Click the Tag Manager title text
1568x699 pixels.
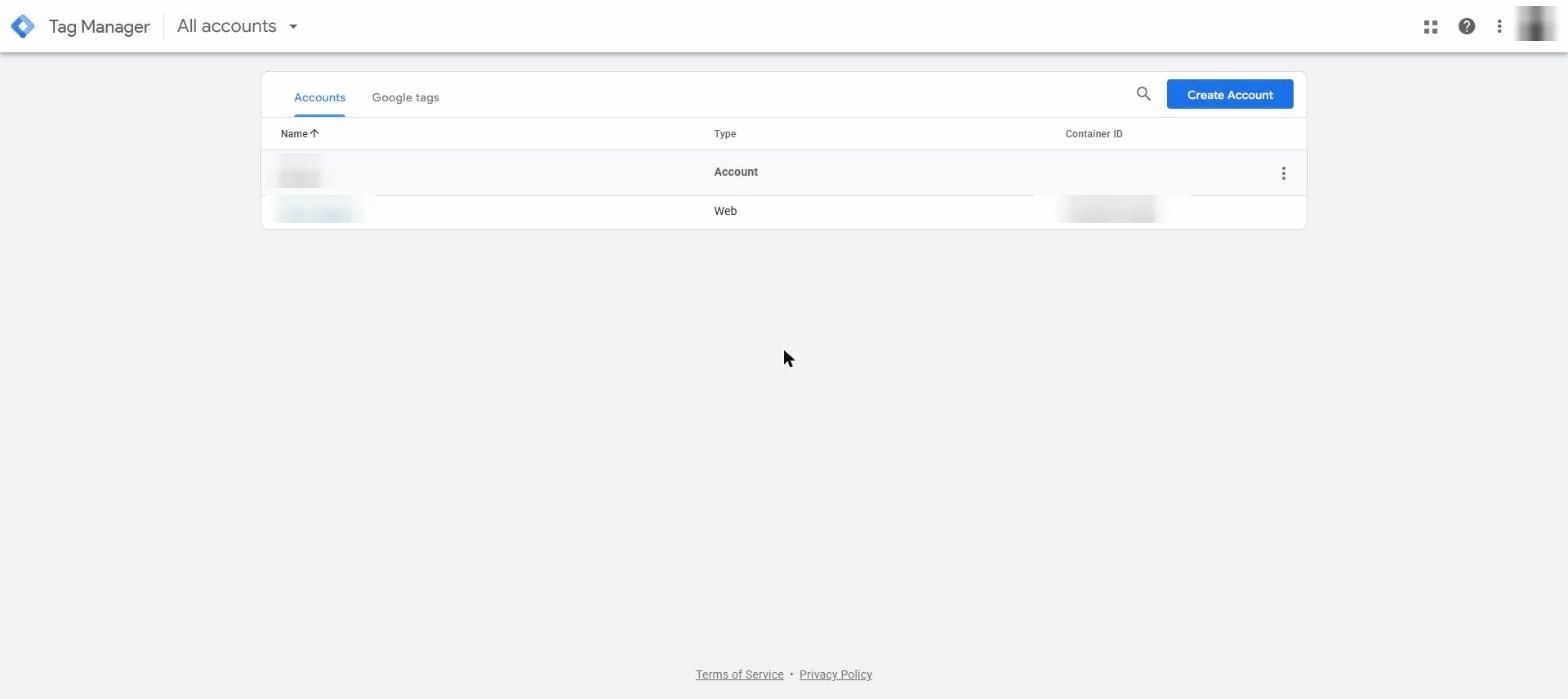point(99,27)
